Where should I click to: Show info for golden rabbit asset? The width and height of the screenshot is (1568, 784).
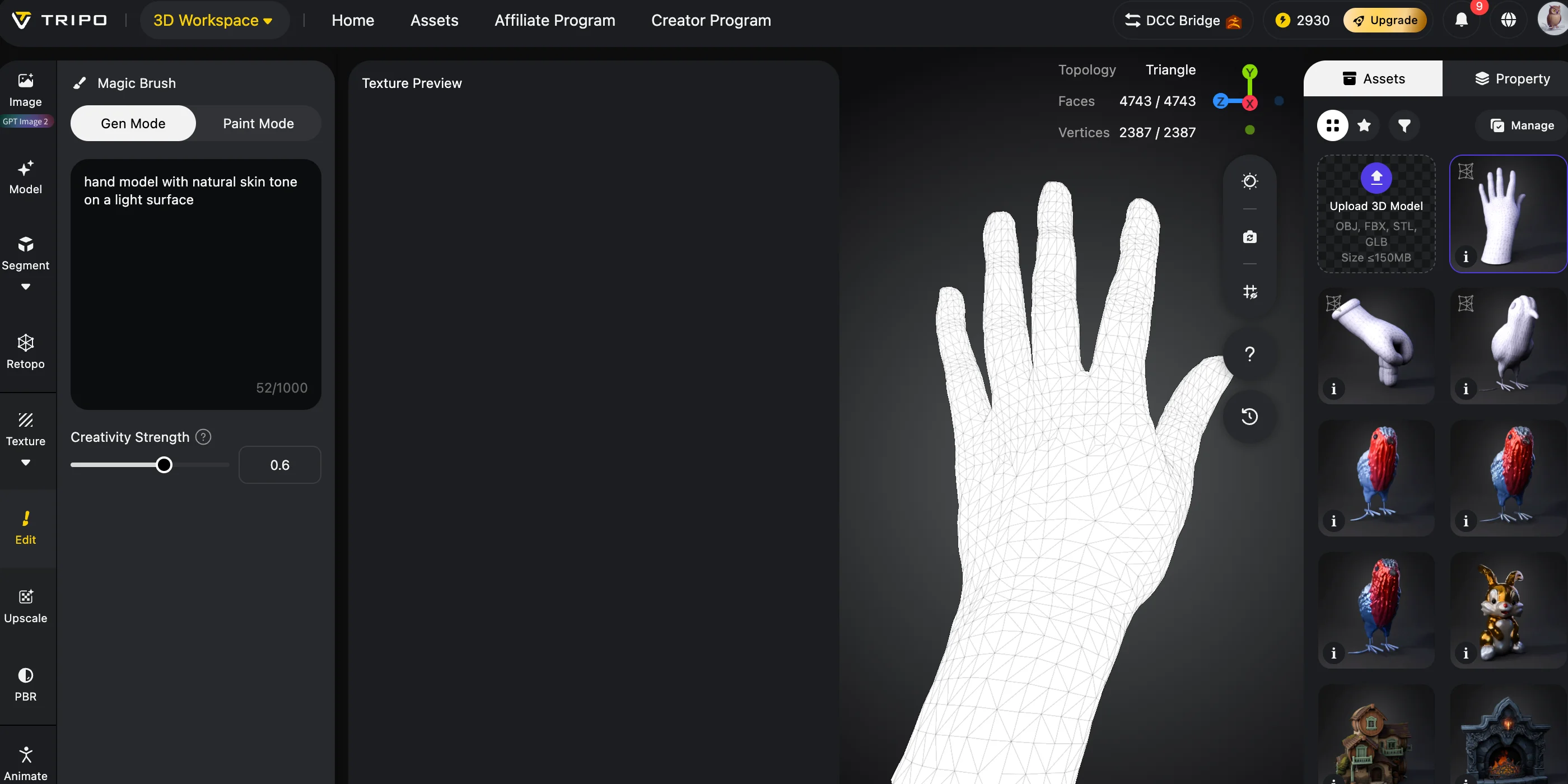(1466, 653)
